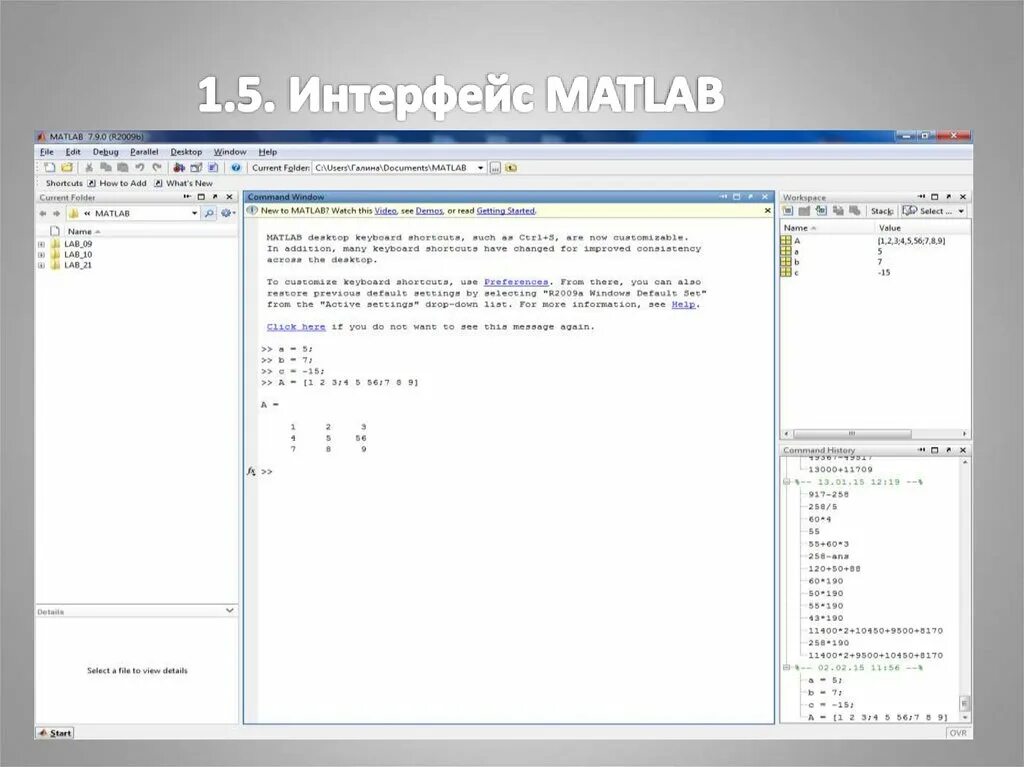Click Delete icon in Workspace toolbar
This screenshot has height=767, width=1024.
pos(854,211)
